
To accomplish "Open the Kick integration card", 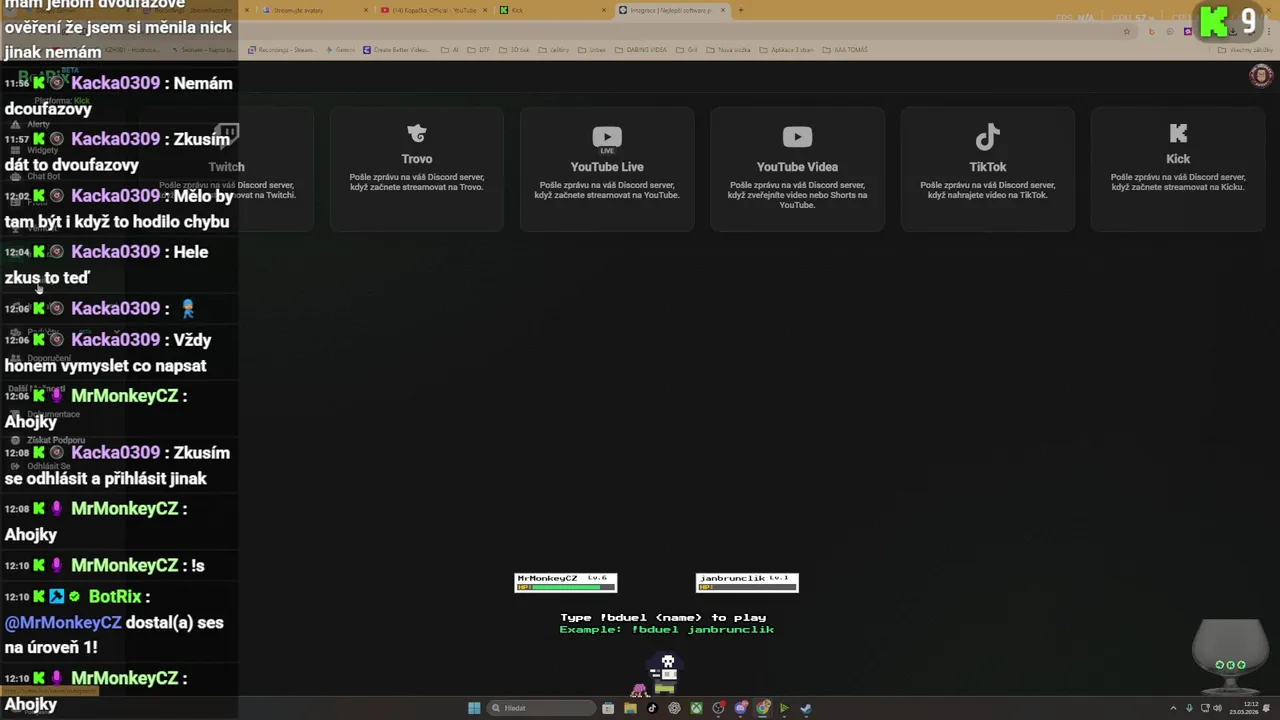I will click(x=1178, y=169).
